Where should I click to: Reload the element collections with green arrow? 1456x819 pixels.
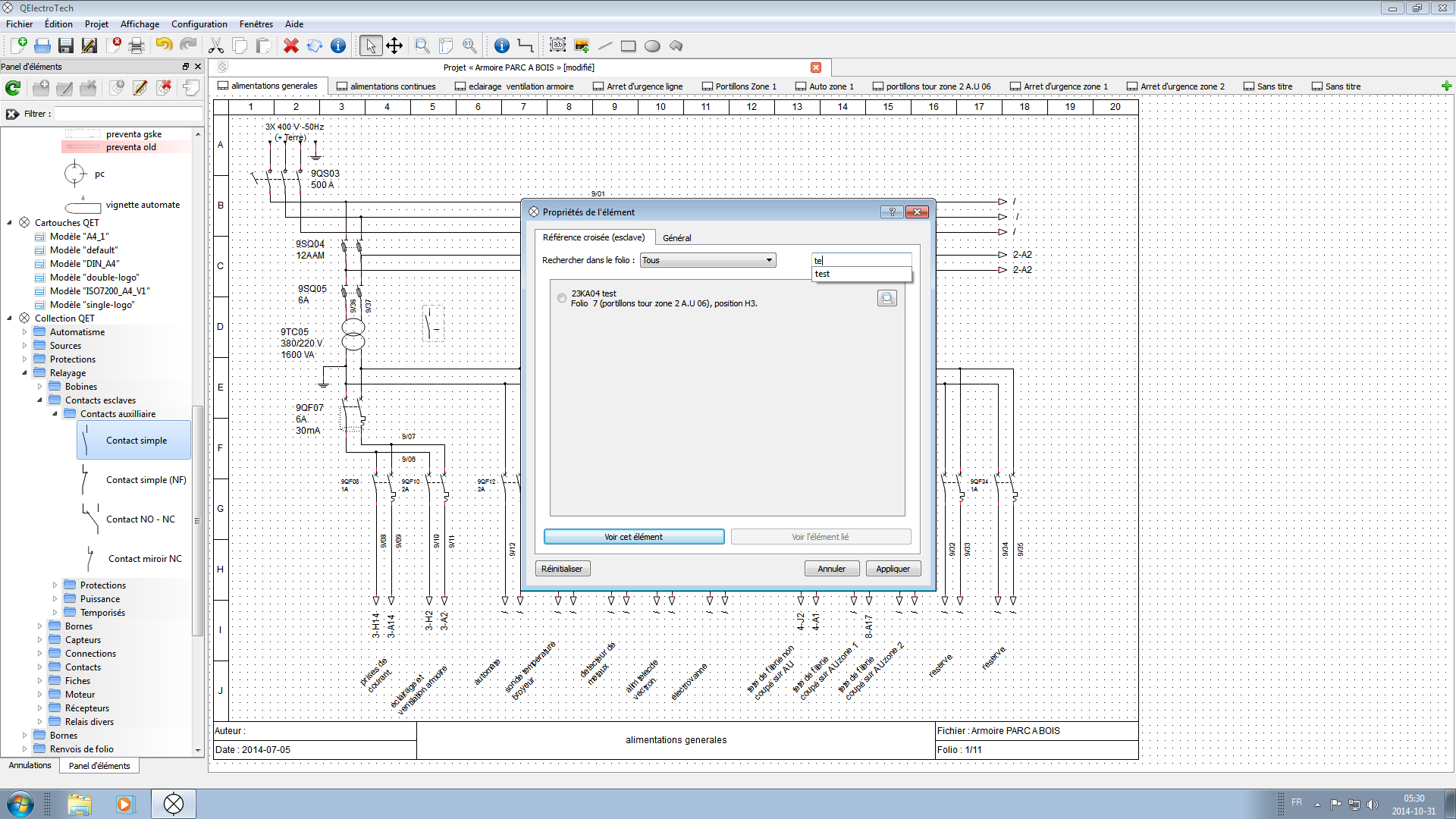pos(13,88)
